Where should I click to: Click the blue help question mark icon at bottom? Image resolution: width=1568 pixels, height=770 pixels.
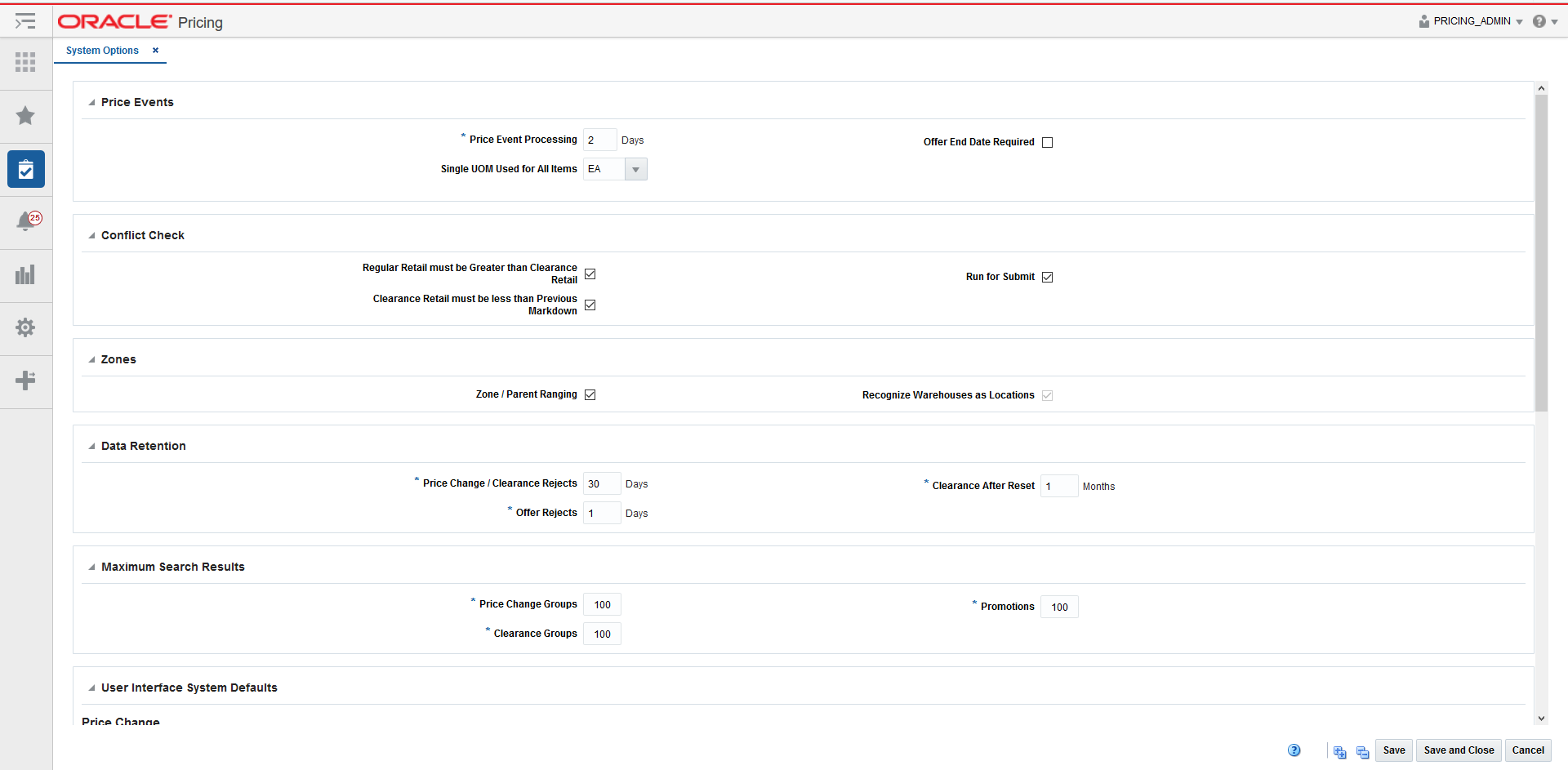(x=1294, y=750)
